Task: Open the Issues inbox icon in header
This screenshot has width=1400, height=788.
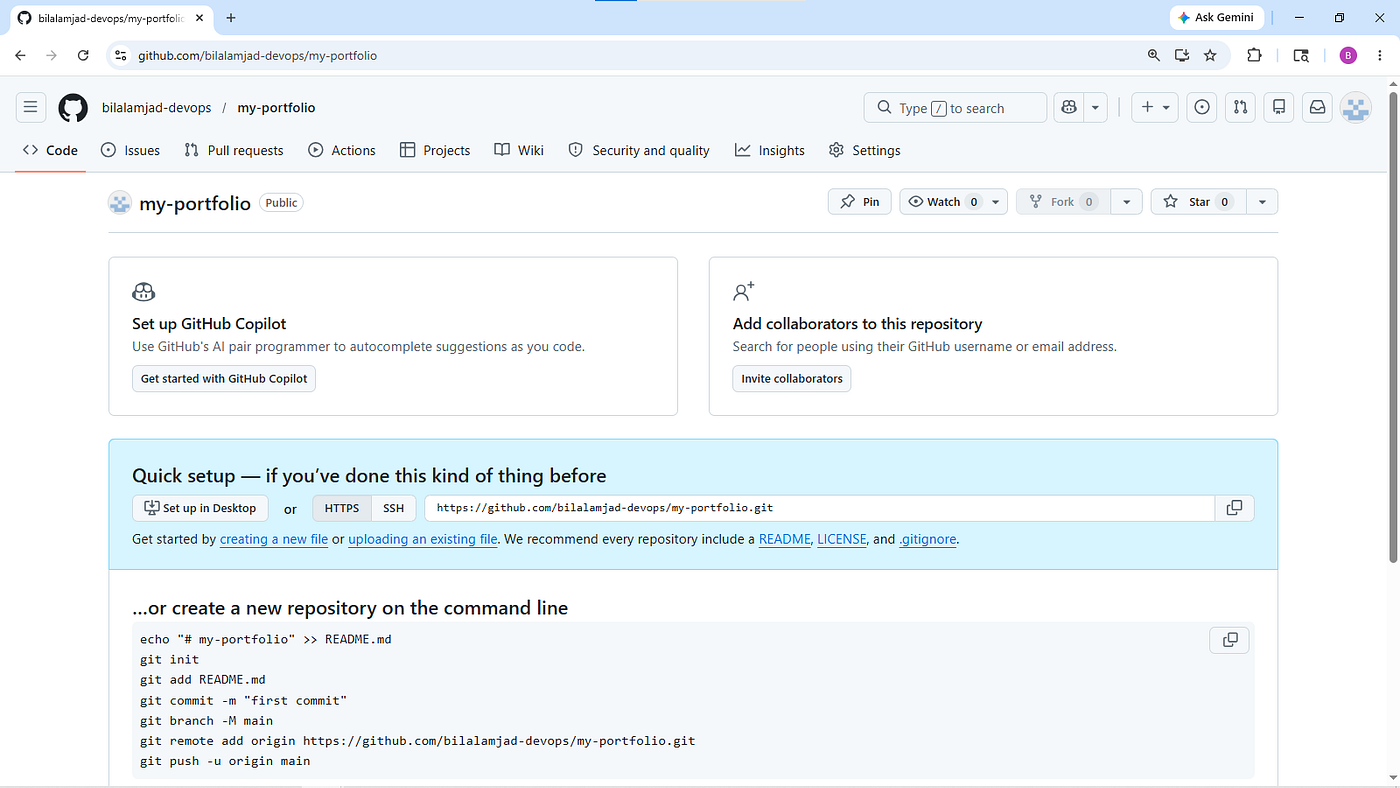Action: coord(1202,107)
